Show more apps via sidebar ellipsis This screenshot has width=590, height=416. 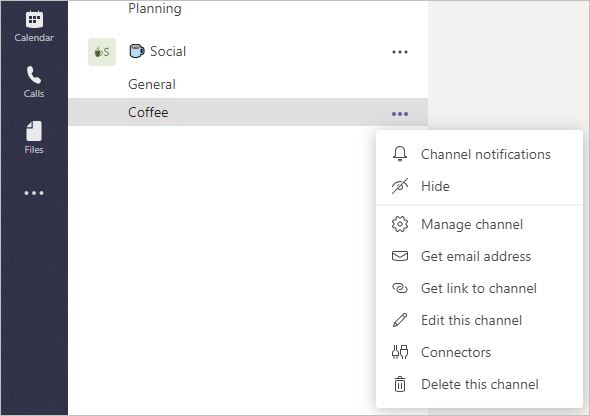(x=34, y=193)
